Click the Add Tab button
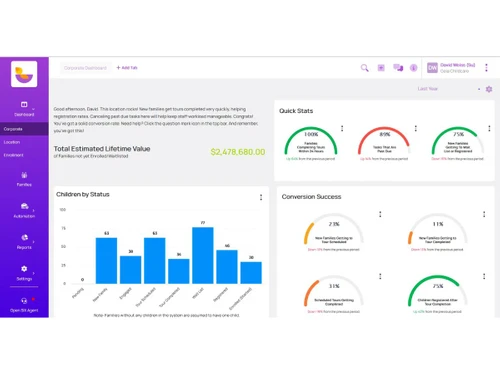Viewport: 500px width, 375px height. click(127, 68)
